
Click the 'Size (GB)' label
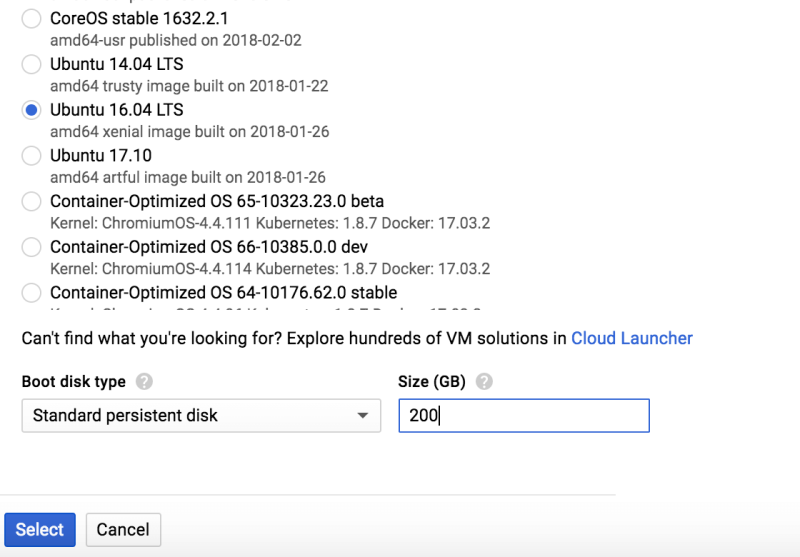[x=432, y=382]
